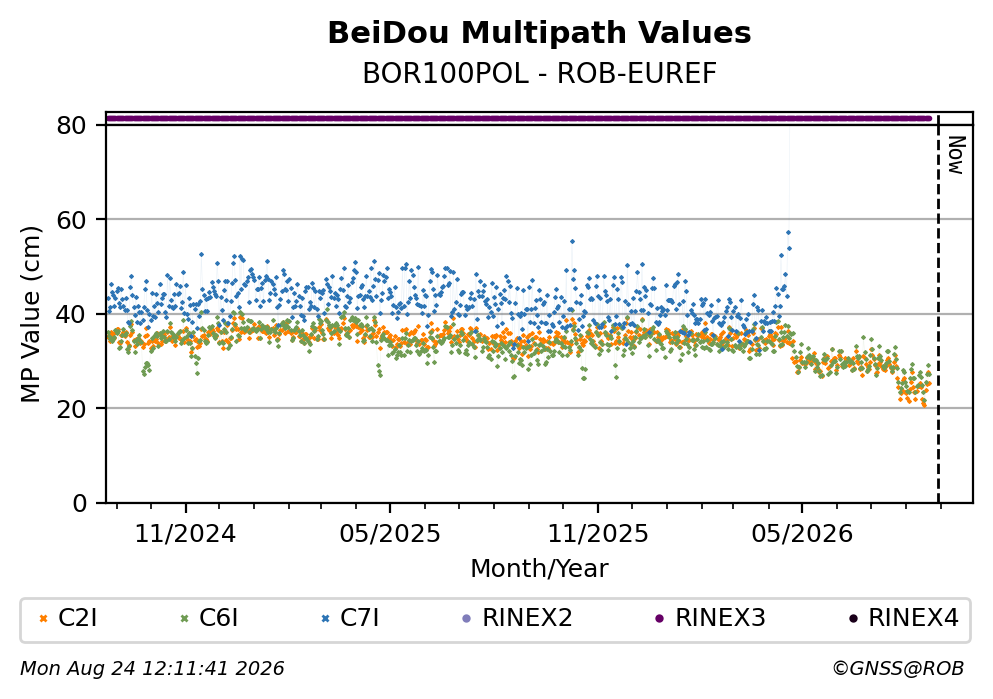Screen dimensions: 993x699
Task: Click the green C6I legend marker
Action: [x=185, y=619]
